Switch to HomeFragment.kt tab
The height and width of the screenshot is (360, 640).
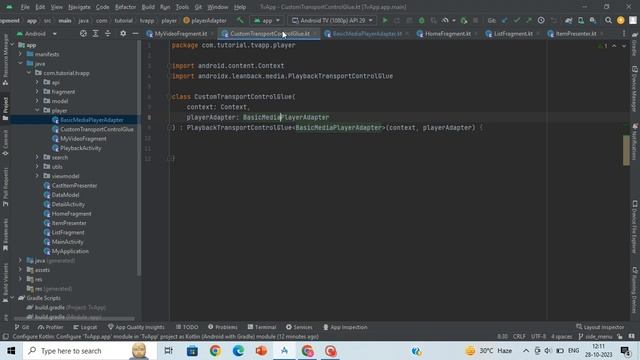point(448,34)
